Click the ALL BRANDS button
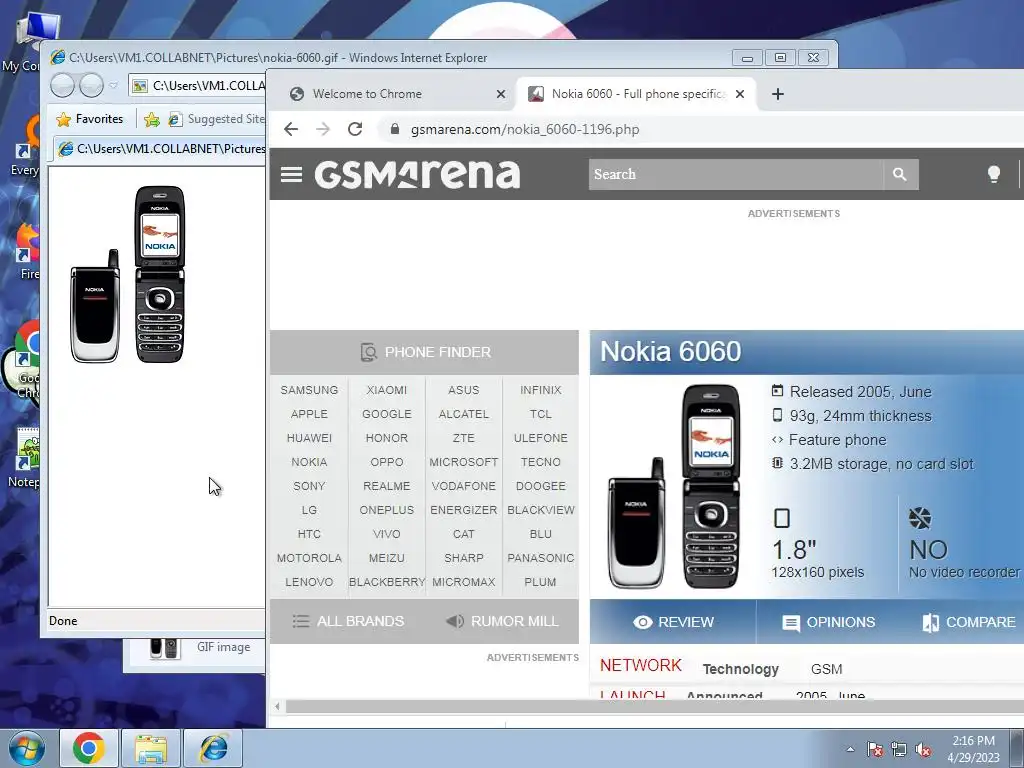The height and width of the screenshot is (768, 1024). pos(347,621)
